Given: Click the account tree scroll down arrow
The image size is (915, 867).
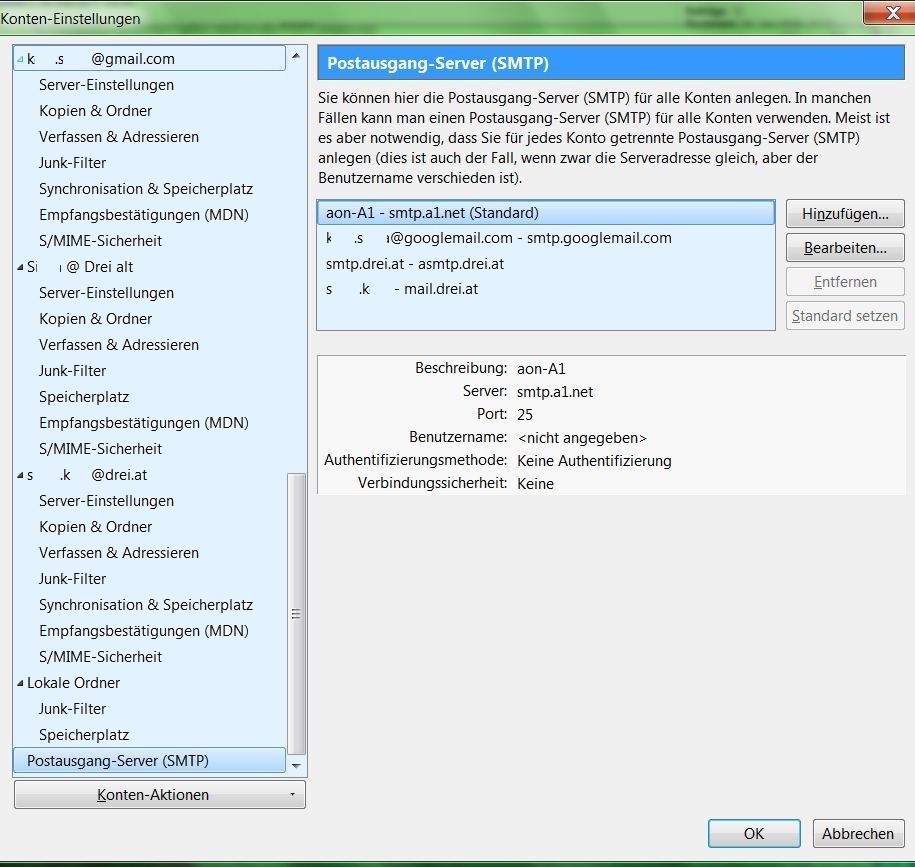Looking at the screenshot, I should [x=296, y=765].
